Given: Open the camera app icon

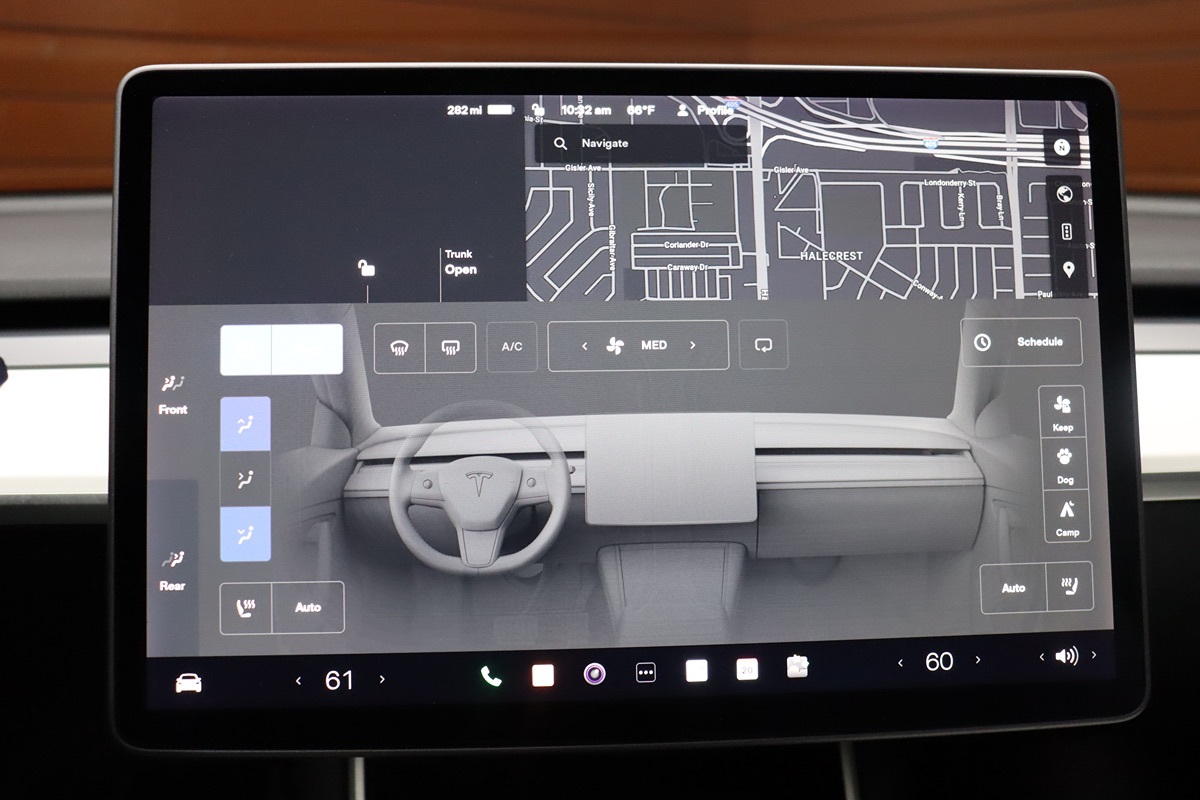Looking at the screenshot, I should pos(595,674).
